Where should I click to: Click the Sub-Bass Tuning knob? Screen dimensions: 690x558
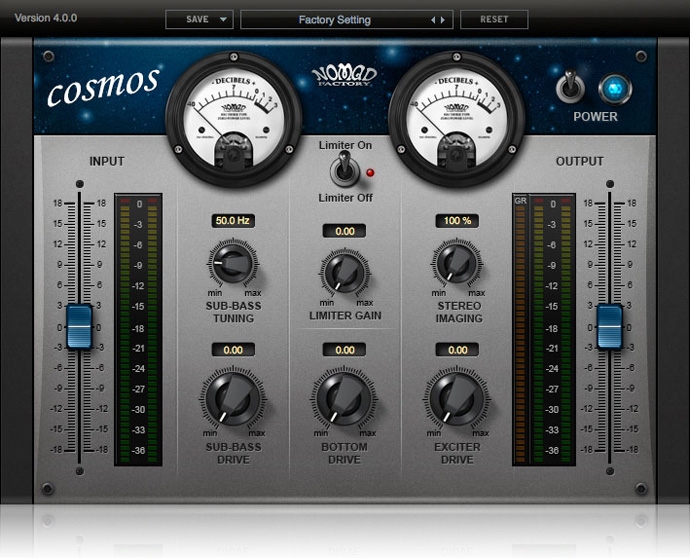pos(233,264)
